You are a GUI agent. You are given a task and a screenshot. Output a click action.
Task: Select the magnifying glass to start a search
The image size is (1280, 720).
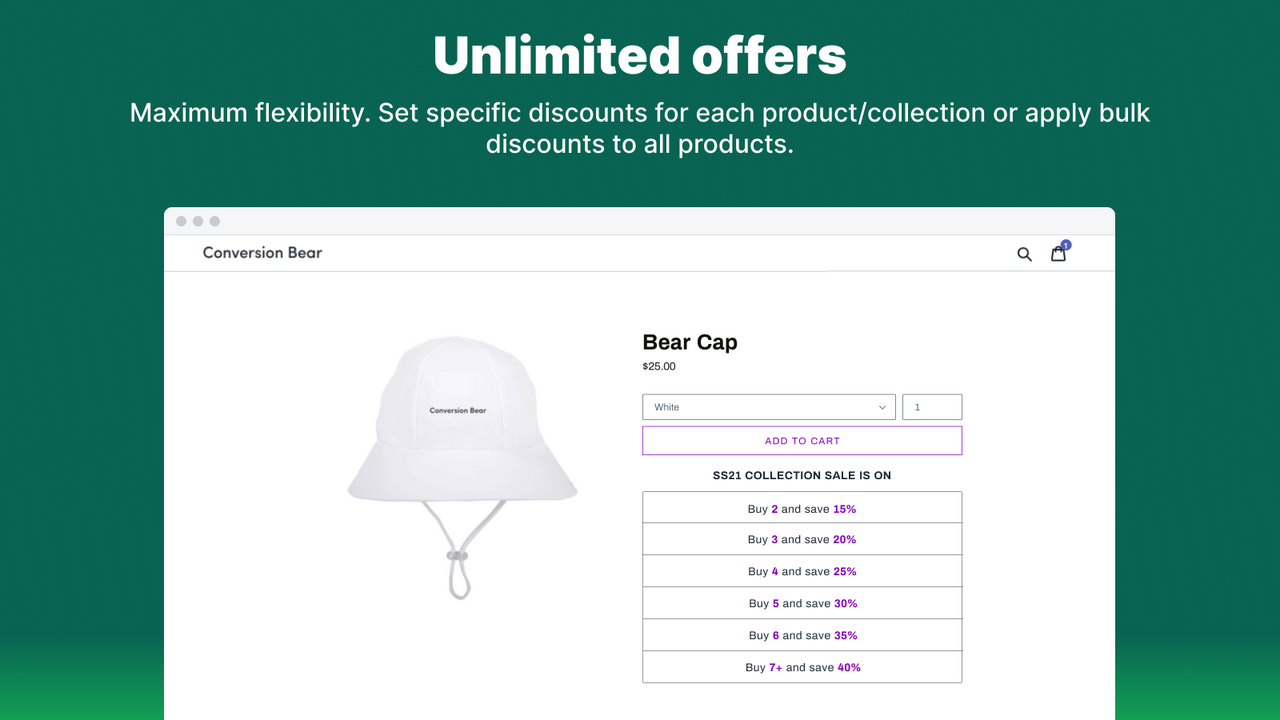pos(1024,253)
